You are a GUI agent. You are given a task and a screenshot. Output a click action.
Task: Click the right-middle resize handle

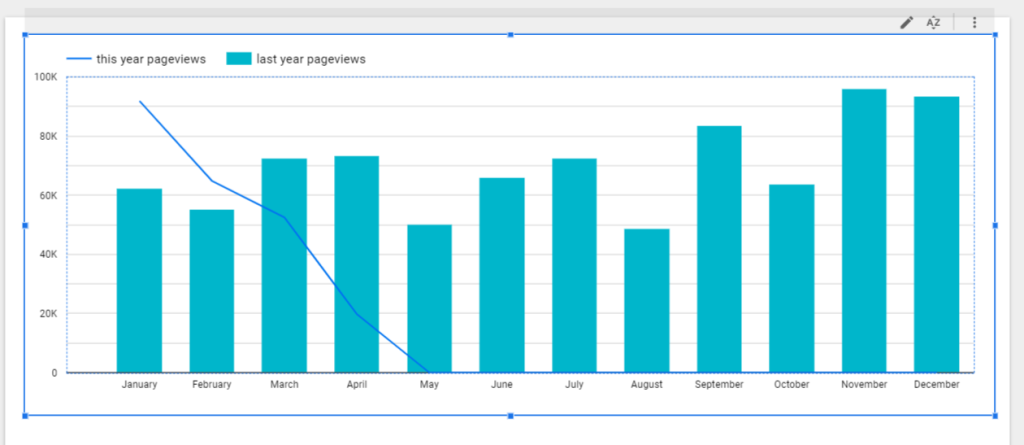[x=995, y=226]
